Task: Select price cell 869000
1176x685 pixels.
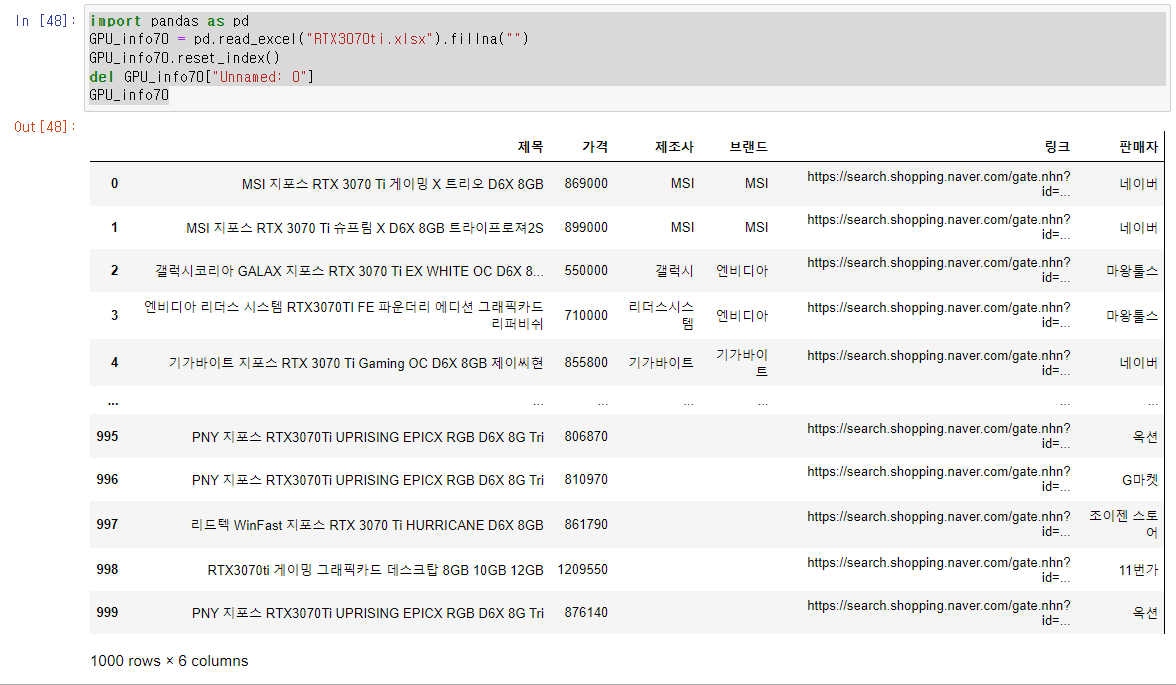Action: tap(586, 184)
